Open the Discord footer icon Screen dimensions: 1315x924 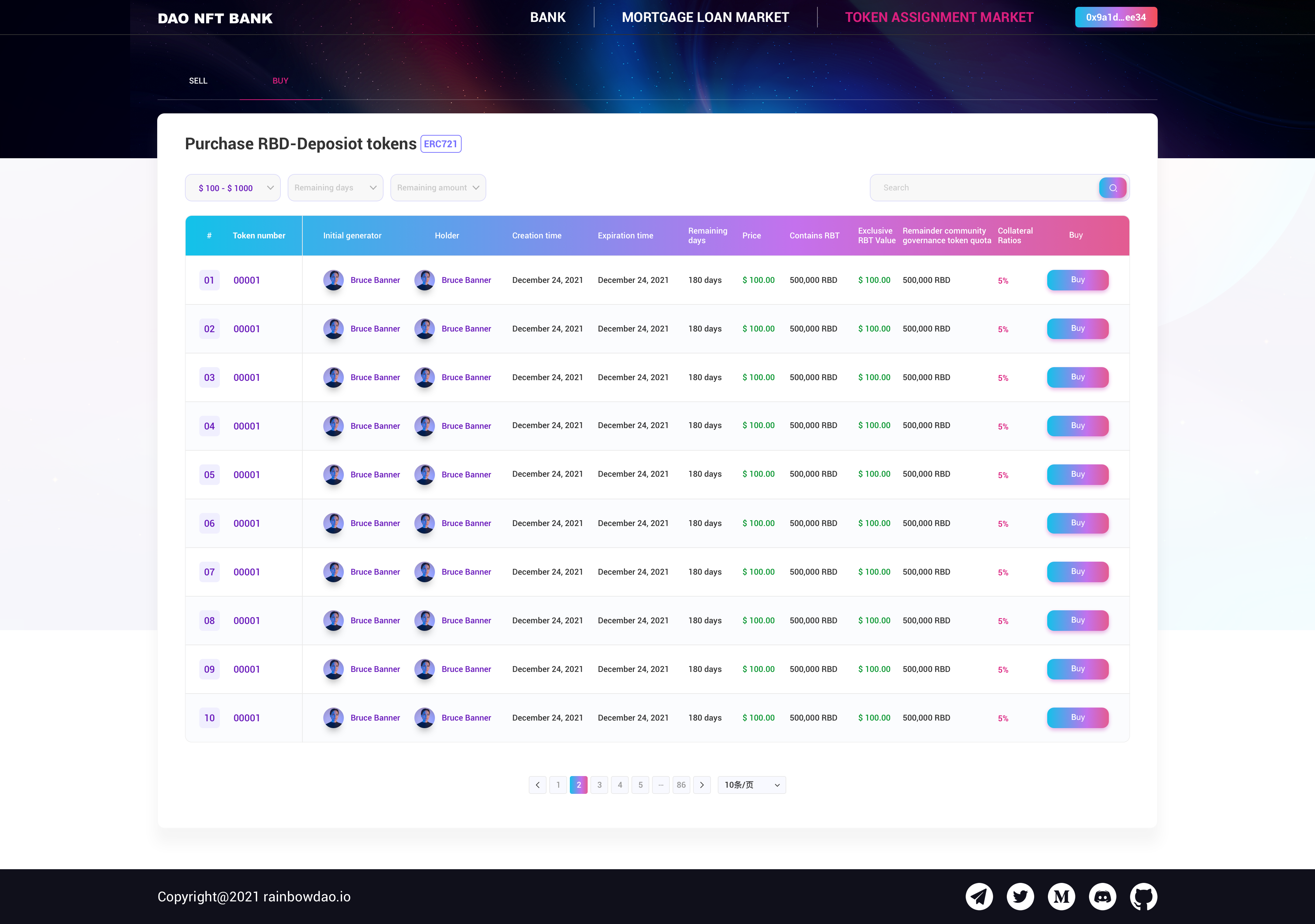click(x=1103, y=897)
